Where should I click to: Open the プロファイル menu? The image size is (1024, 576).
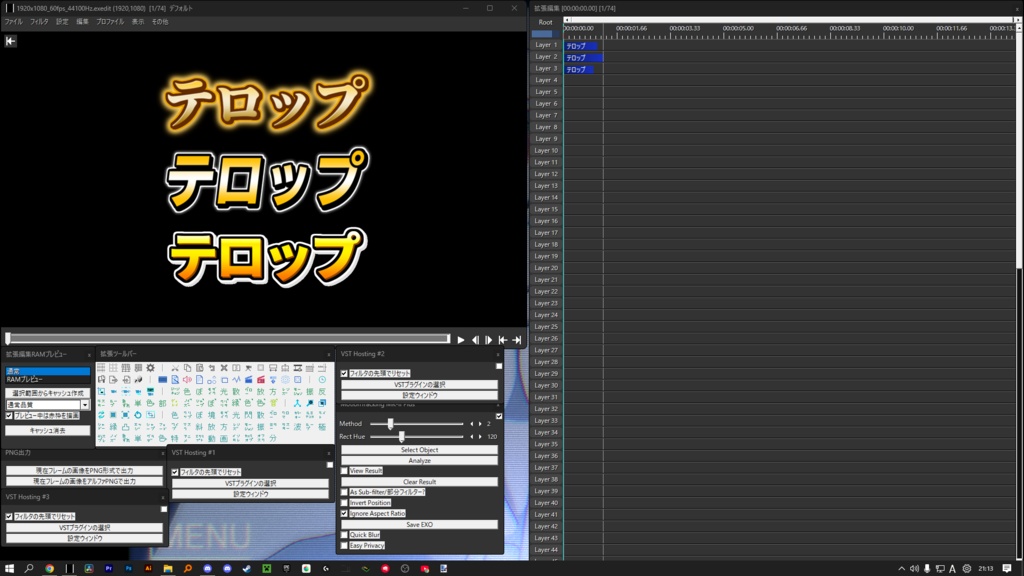point(110,22)
